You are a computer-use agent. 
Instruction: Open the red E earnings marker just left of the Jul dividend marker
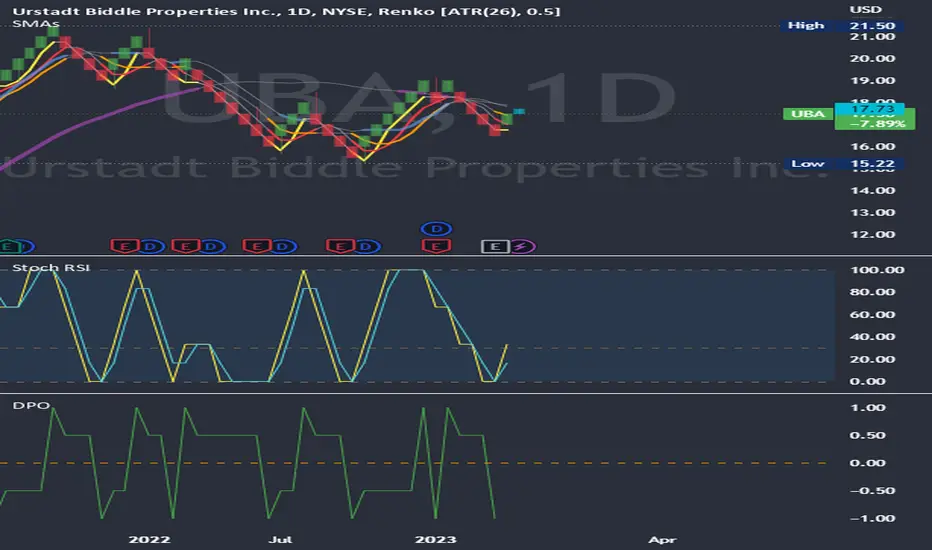[257, 246]
